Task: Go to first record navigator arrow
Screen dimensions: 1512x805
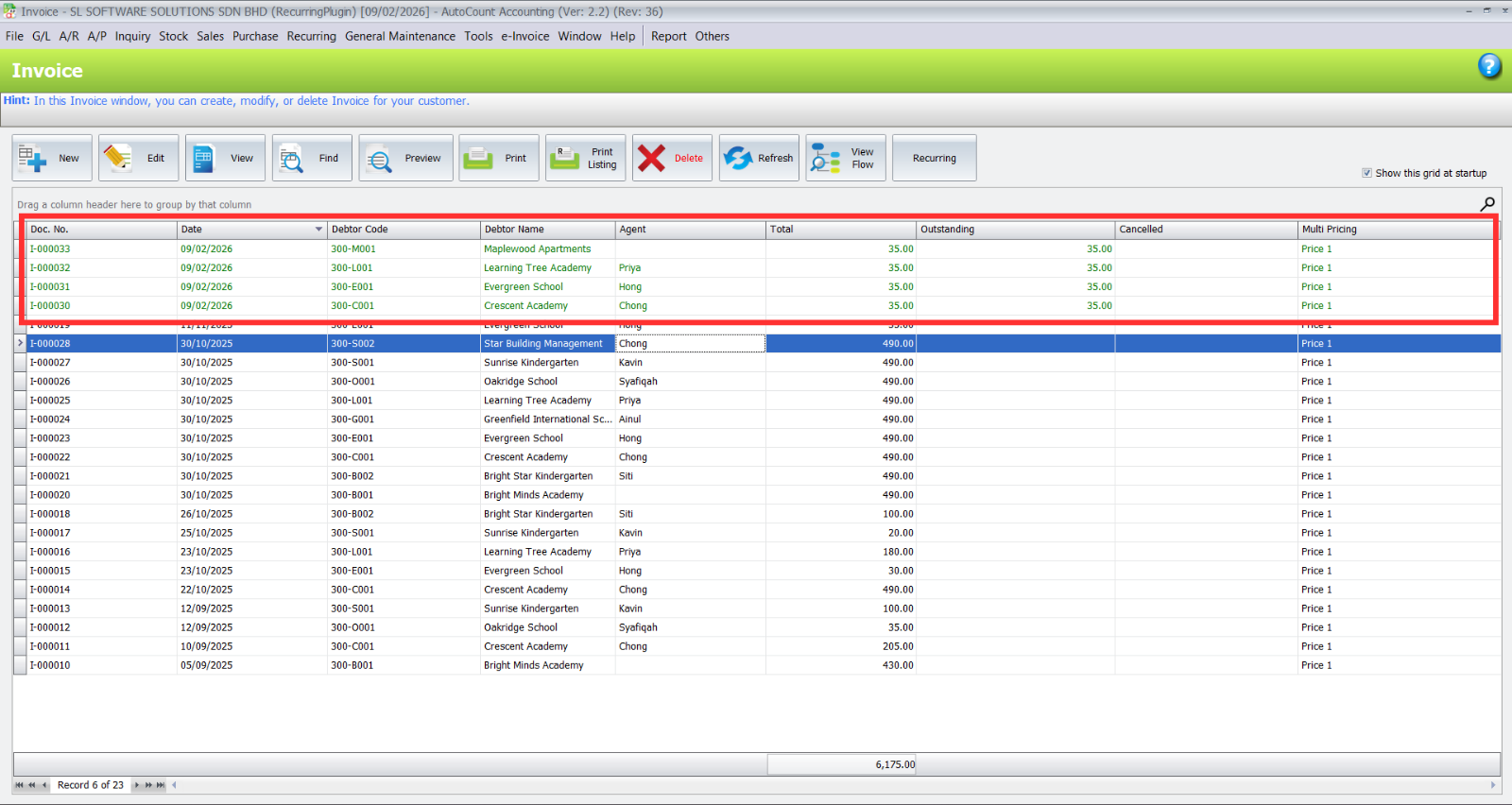Action: (19, 785)
